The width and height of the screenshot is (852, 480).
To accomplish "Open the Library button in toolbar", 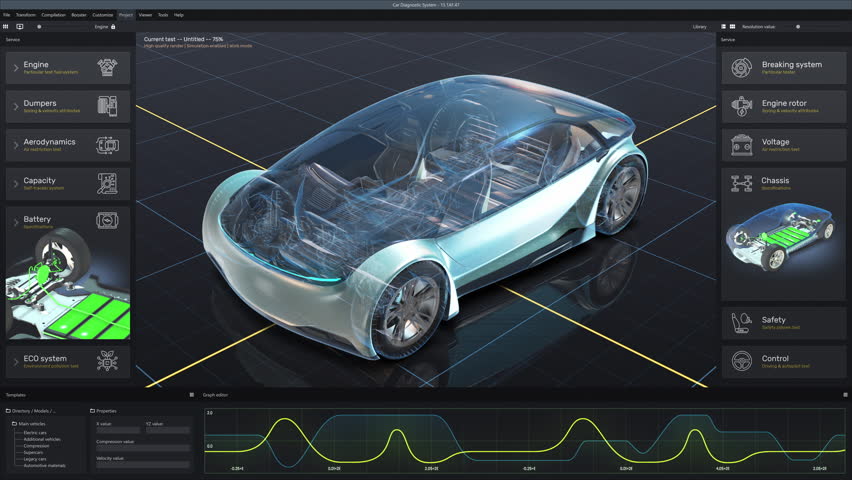I will point(699,27).
